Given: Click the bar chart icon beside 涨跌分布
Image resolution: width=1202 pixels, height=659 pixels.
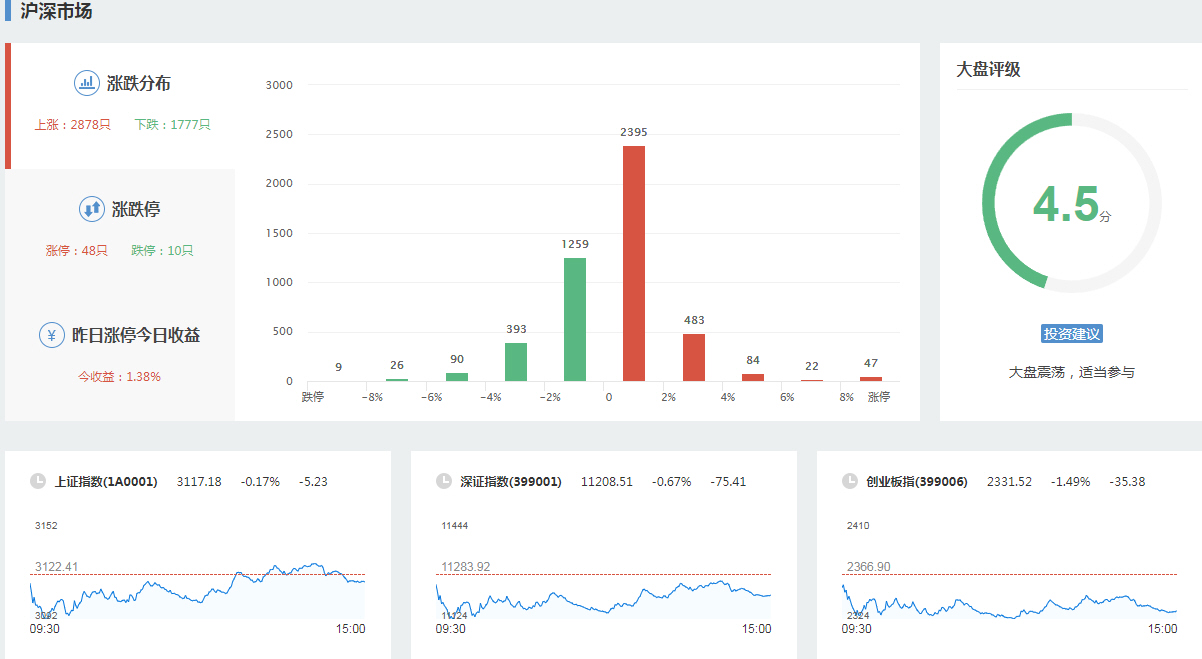Looking at the screenshot, I should pyautogui.click(x=87, y=83).
